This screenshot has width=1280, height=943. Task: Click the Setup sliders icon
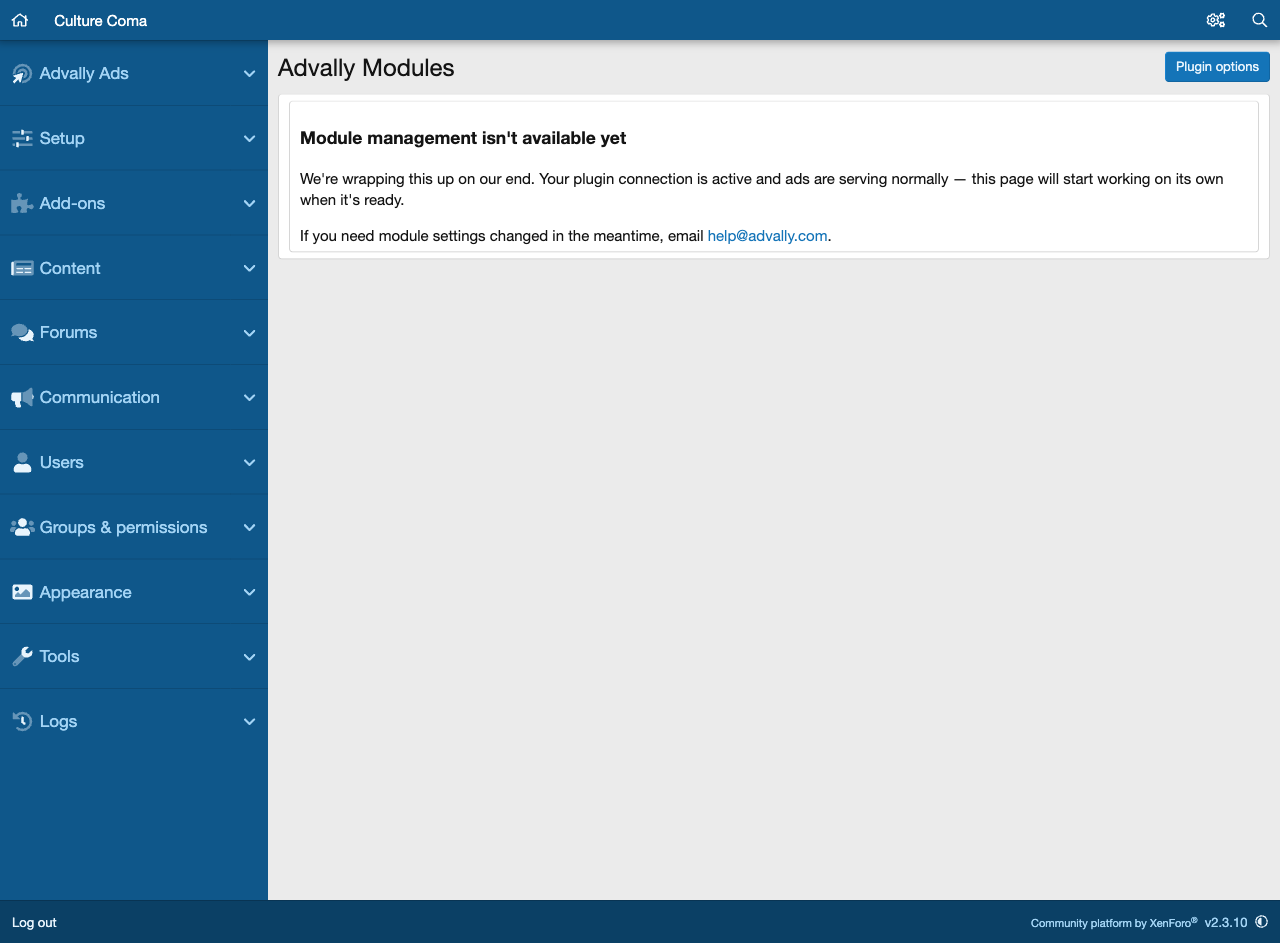(x=22, y=138)
